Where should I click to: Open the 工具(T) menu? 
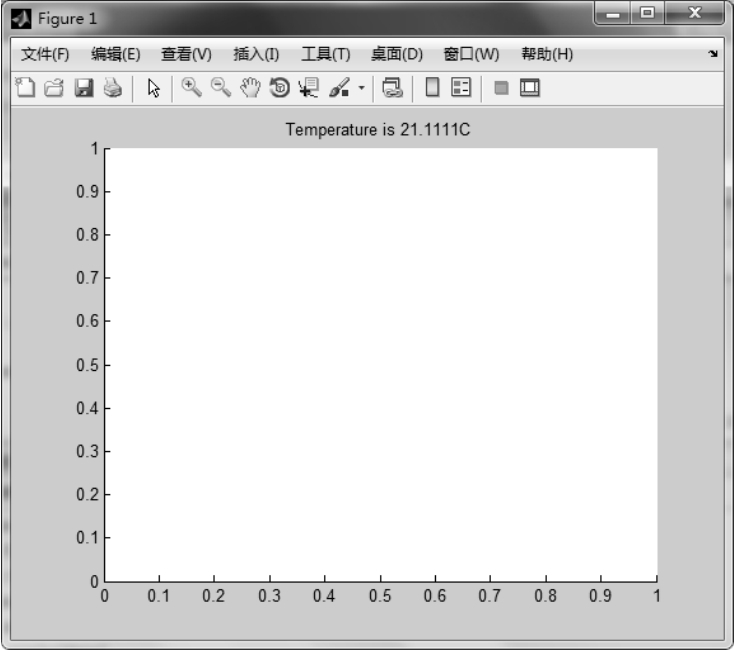click(326, 54)
